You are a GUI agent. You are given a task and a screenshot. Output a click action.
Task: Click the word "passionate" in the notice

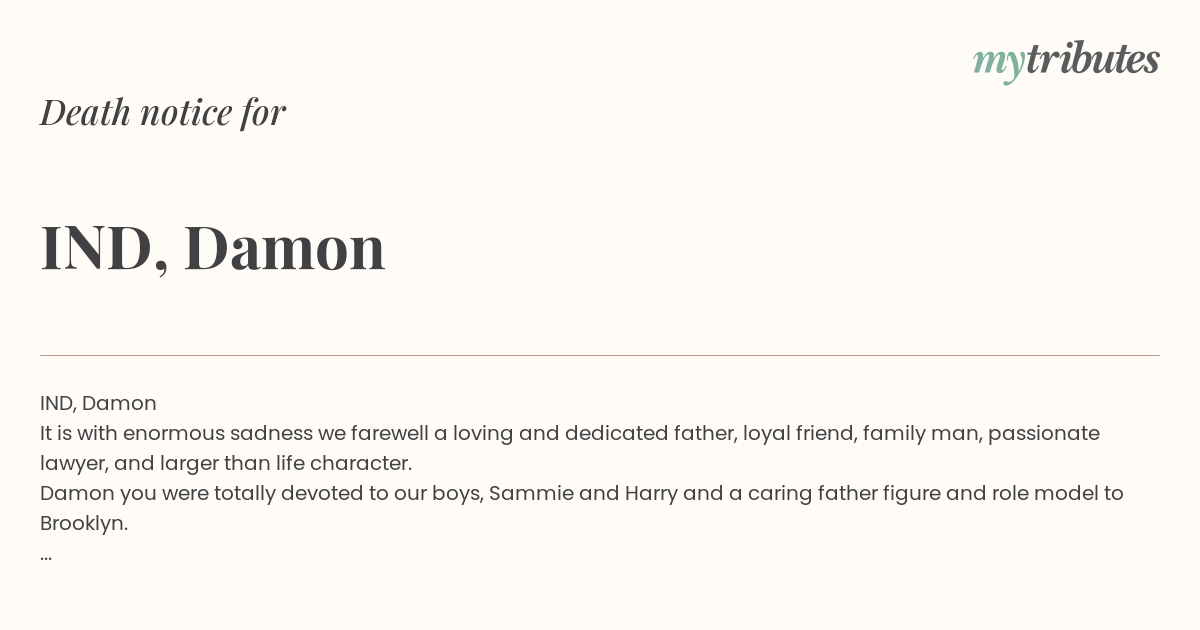click(1043, 433)
